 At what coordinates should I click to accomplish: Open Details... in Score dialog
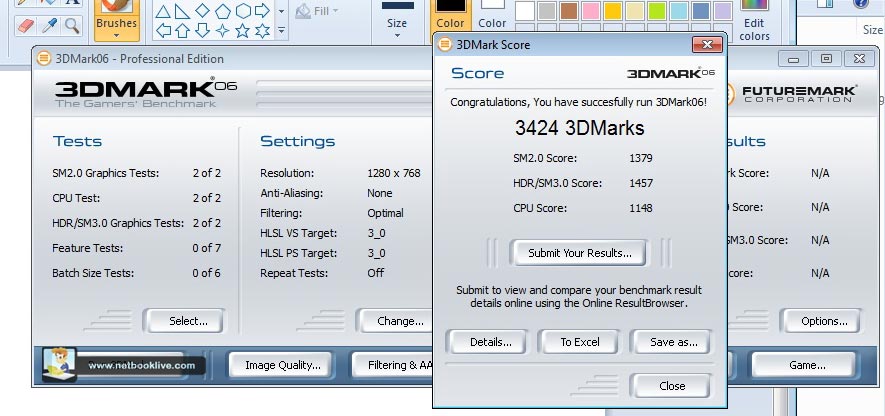tap(487, 342)
